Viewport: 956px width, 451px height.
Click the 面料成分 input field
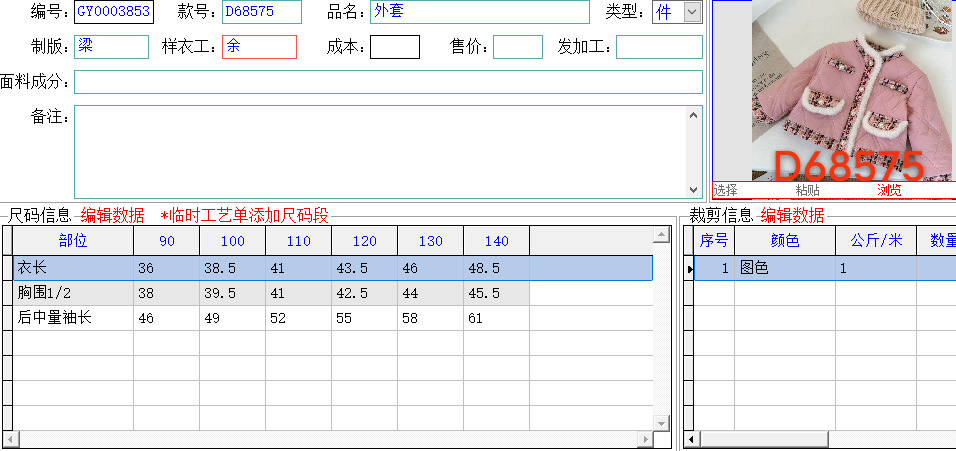pos(388,82)
